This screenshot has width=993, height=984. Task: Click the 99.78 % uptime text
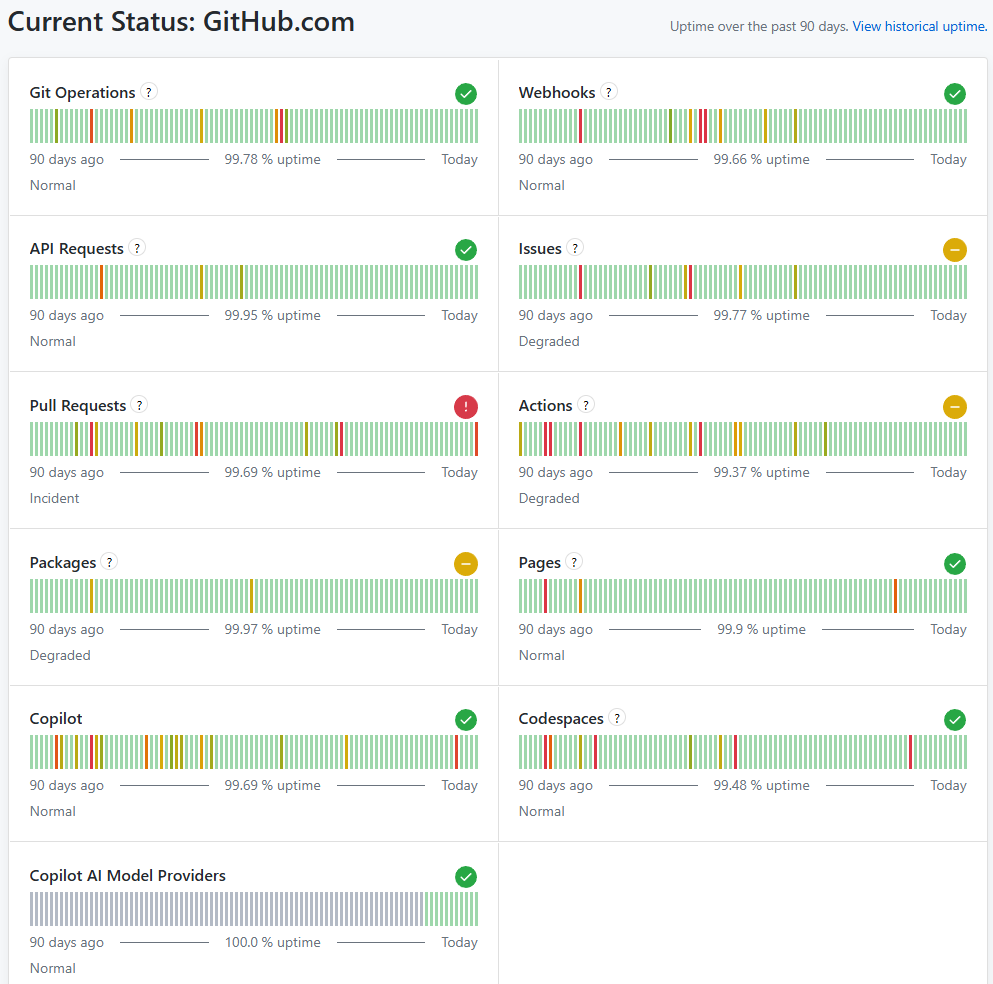(272, 160)
